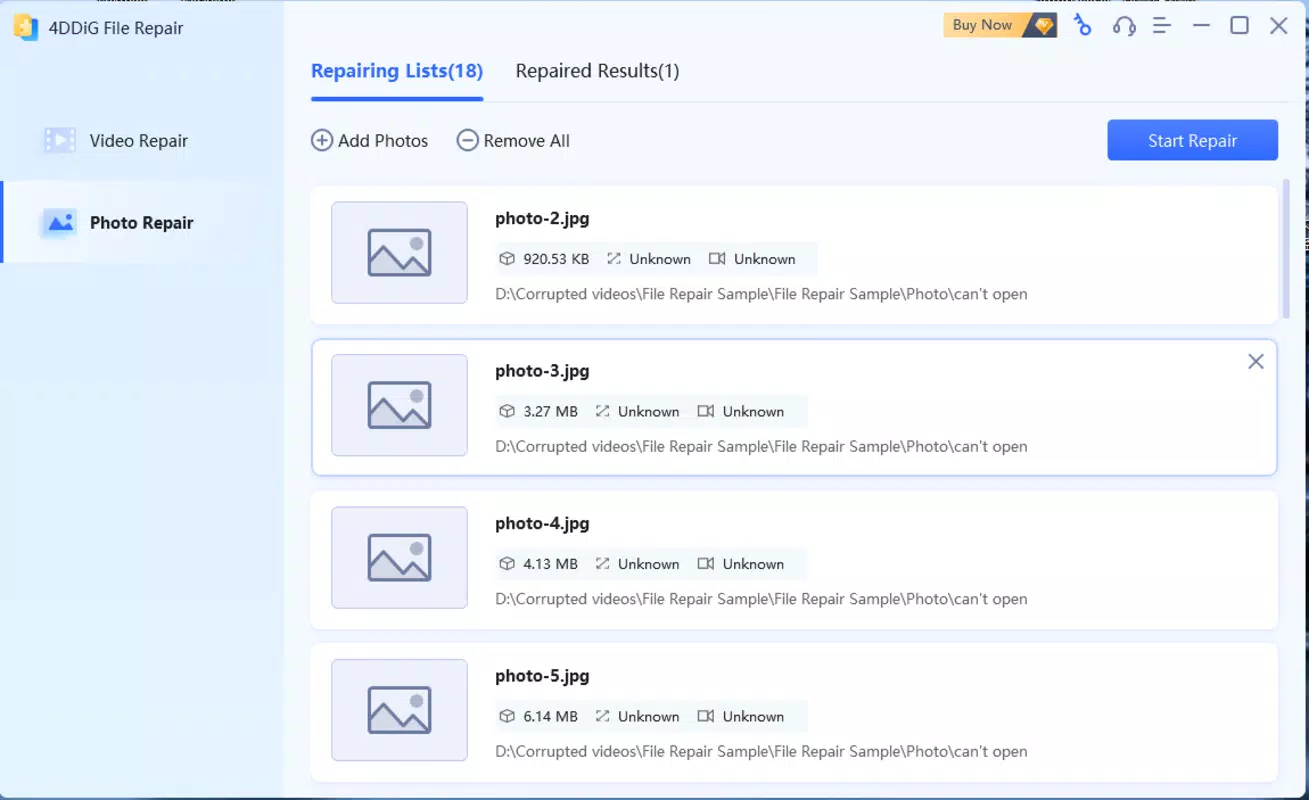The image size is (1309, 800).
Task: Open the hamburger menu icon
Action: point(1162,26)
